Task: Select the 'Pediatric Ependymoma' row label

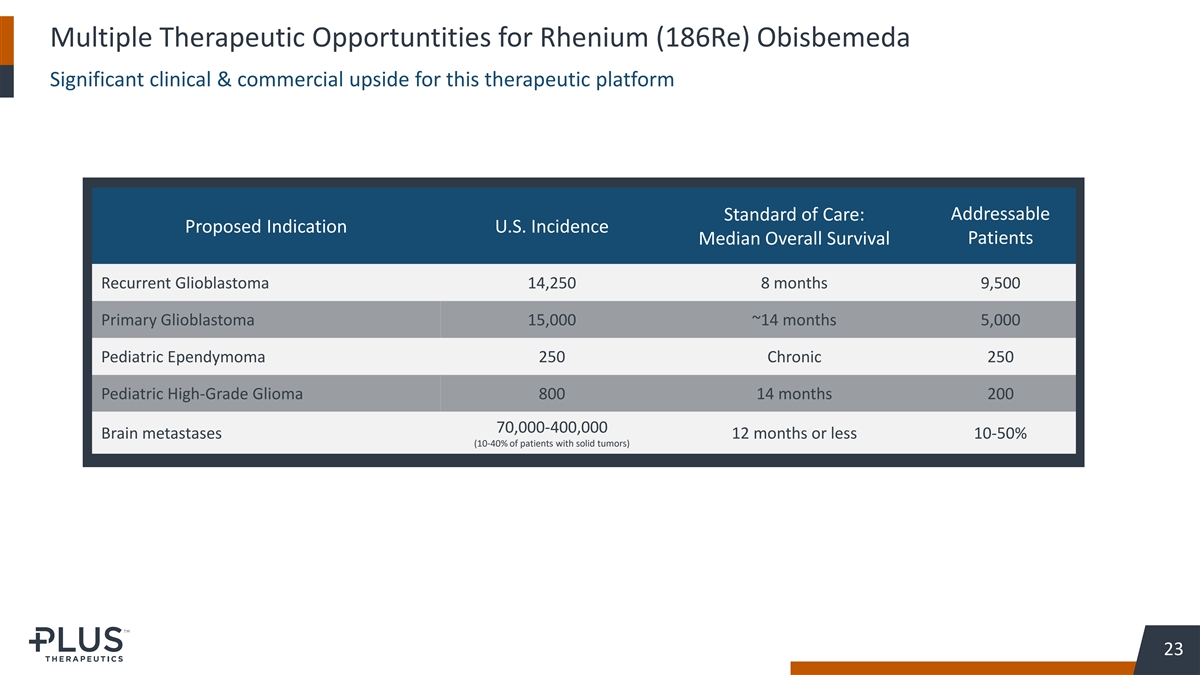Action: pyautogui.click(x=183, y=357)
